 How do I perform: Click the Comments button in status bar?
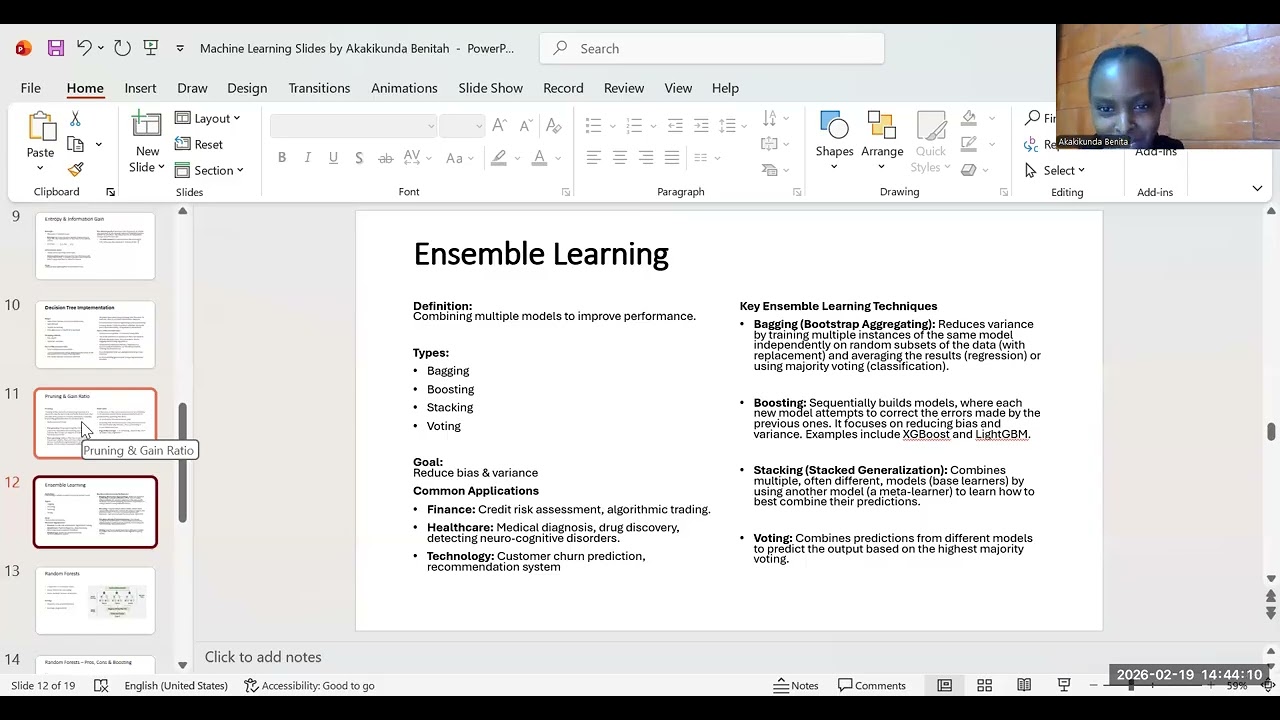click(x=872, y=685)
